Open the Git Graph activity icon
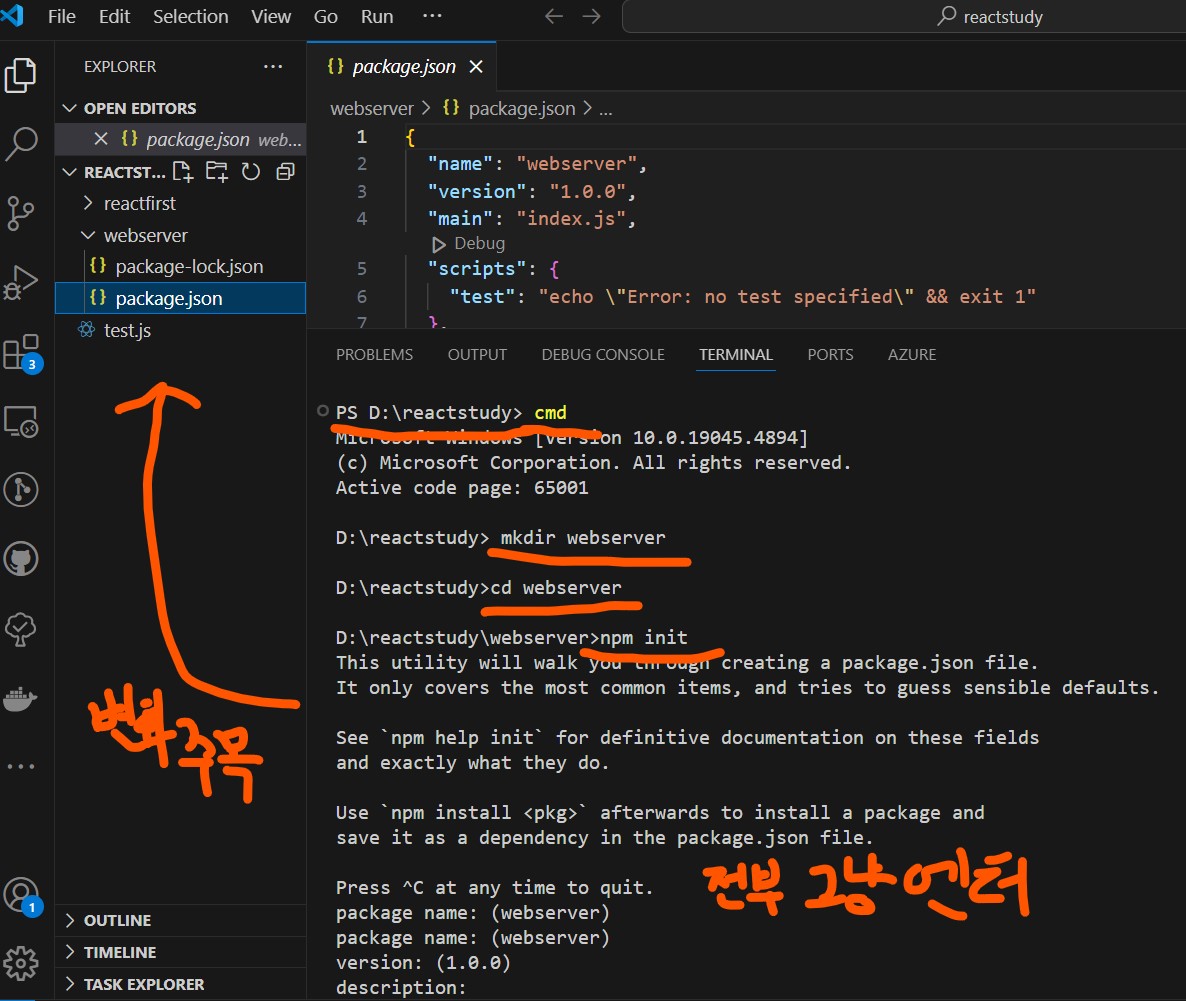The width and height of the screenshot is (1186, 1001). (20, 490)
